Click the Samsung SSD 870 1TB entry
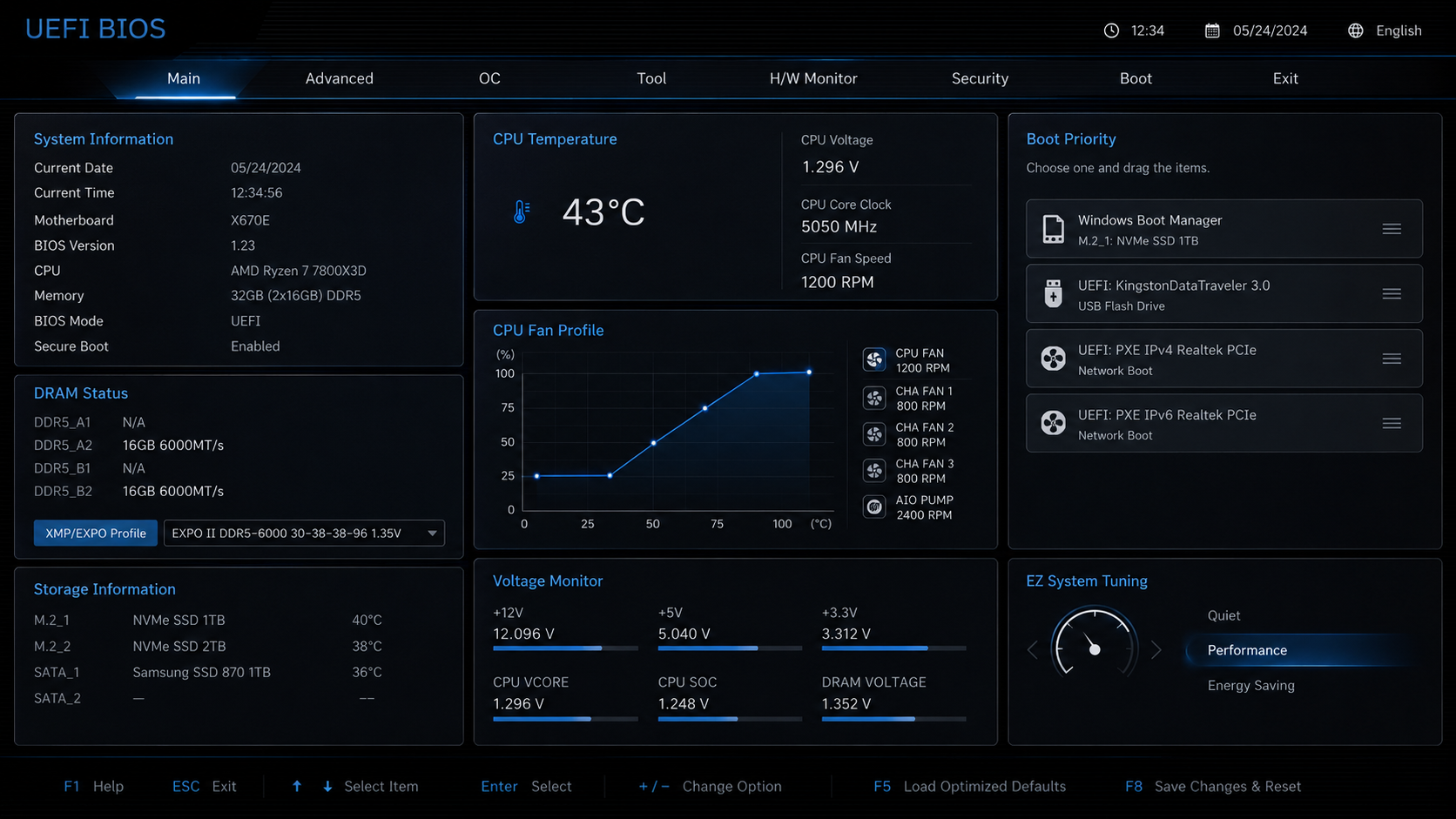 click(x=201, y=672)
